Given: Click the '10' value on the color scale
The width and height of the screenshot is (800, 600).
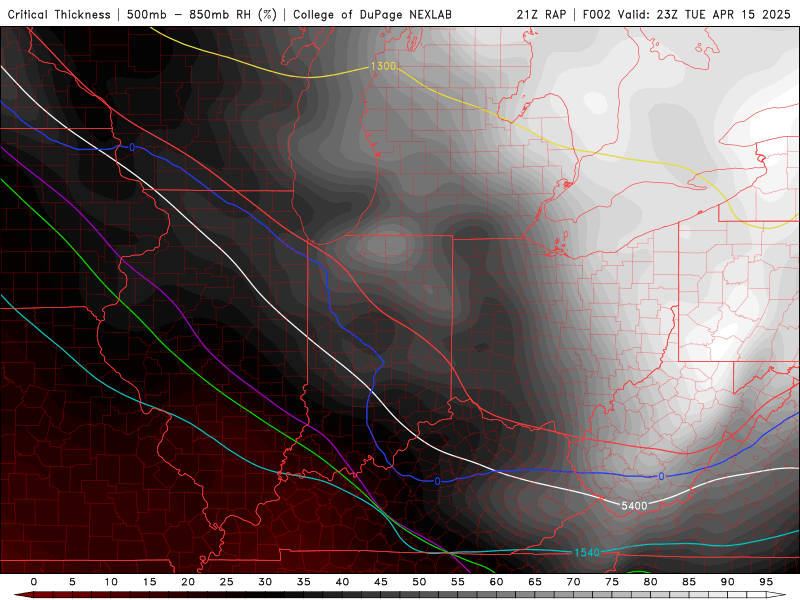Looking at the screenshot, I should pyautogui.click(x=111, y=582).
